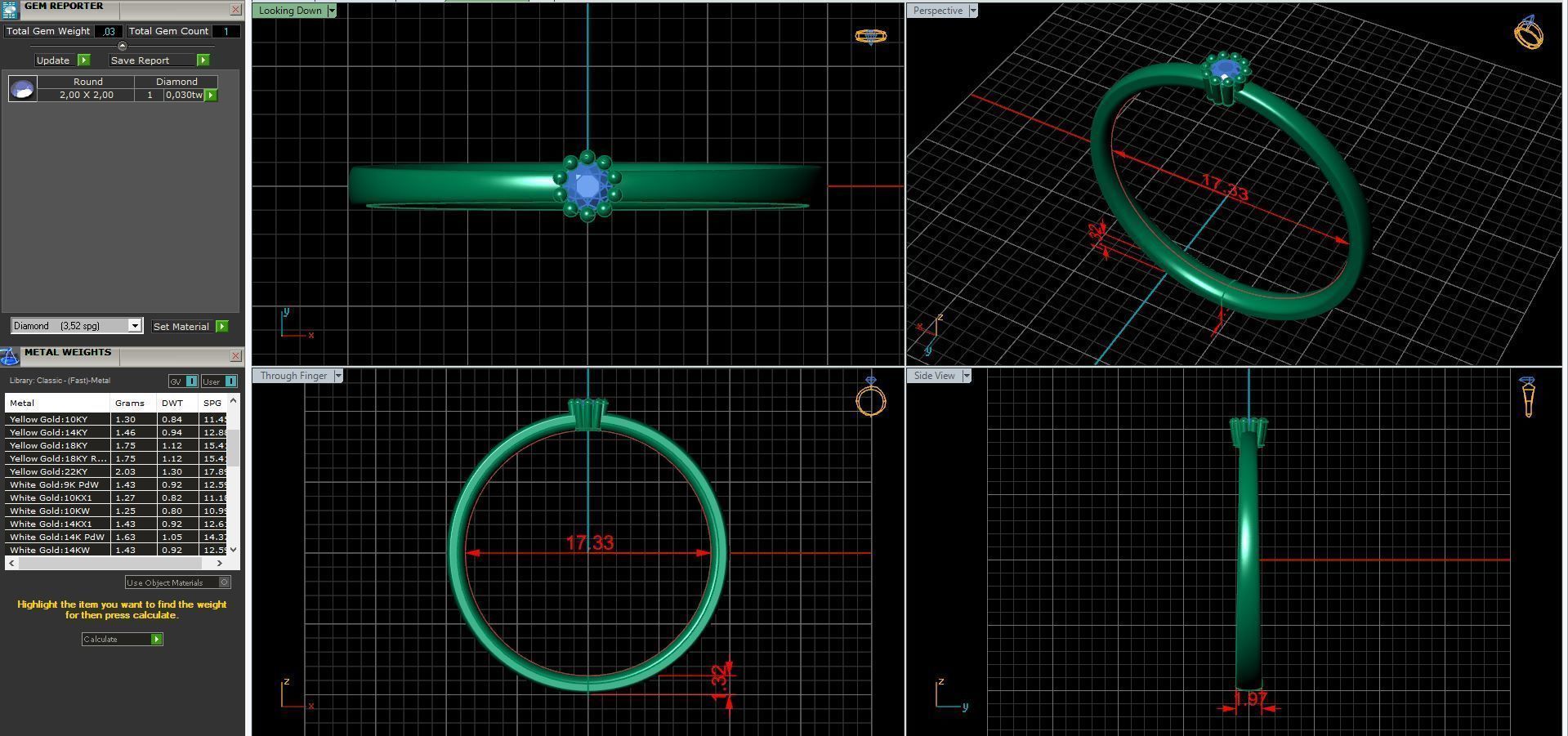Click the green arrow next to Update
This screenshot has width=1568, height=736.
[83, 60]
